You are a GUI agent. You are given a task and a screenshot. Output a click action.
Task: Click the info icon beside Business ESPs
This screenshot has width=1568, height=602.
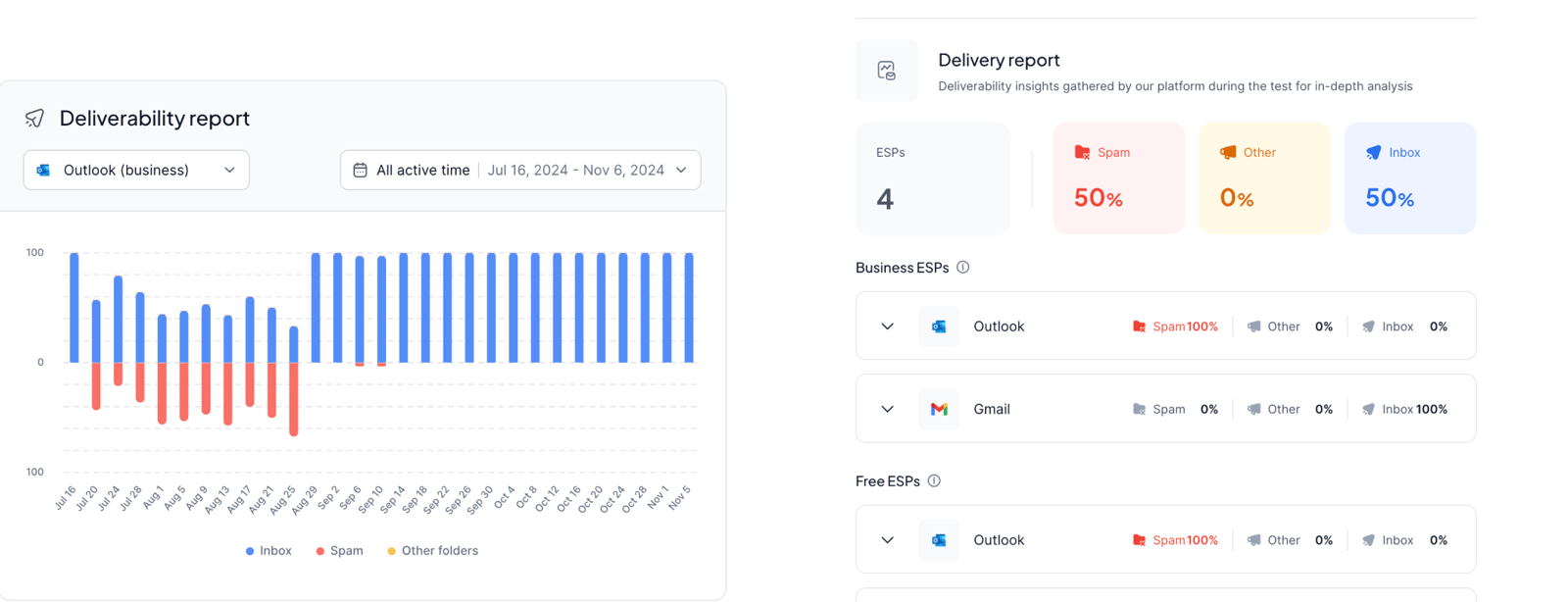(963, 268)
